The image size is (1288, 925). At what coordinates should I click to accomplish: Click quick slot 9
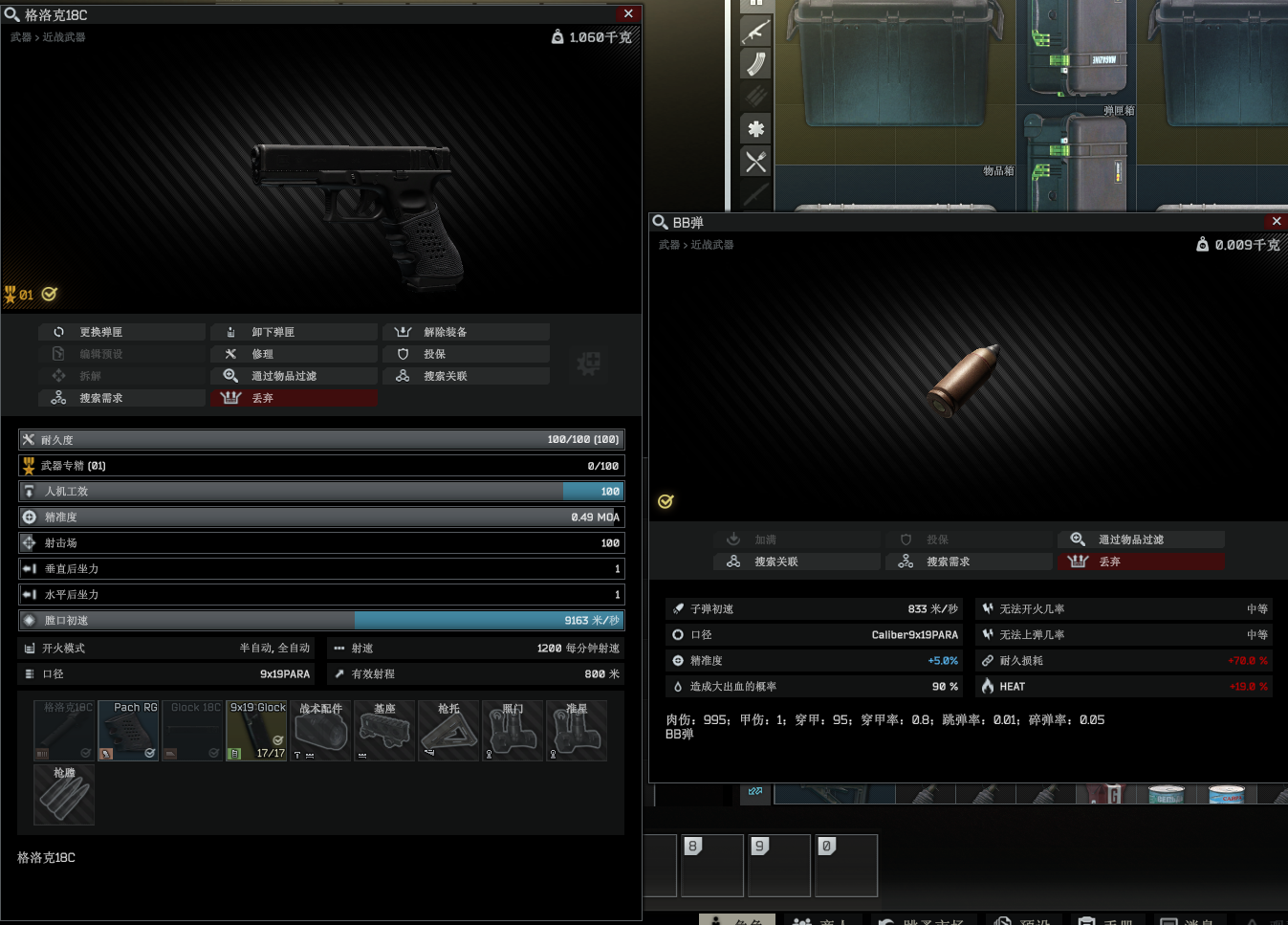pos(779,866)
